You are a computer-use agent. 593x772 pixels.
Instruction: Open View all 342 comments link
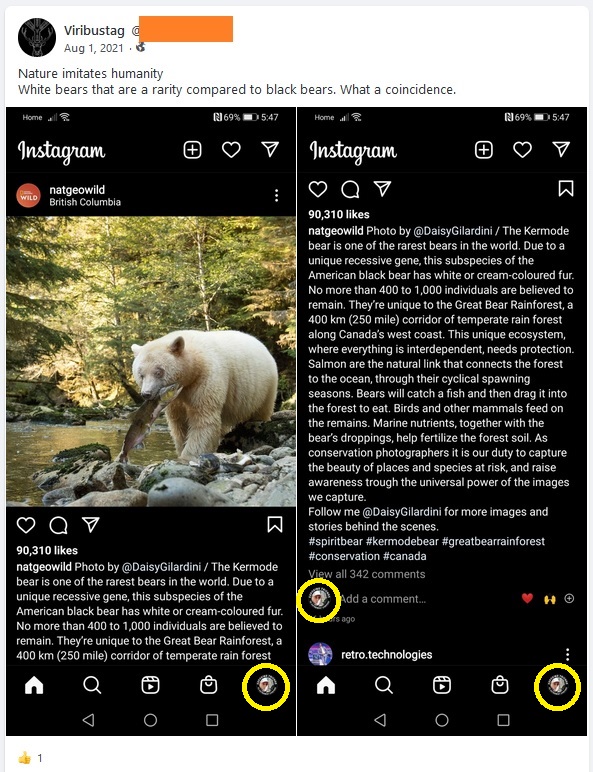tap(366, 574)
